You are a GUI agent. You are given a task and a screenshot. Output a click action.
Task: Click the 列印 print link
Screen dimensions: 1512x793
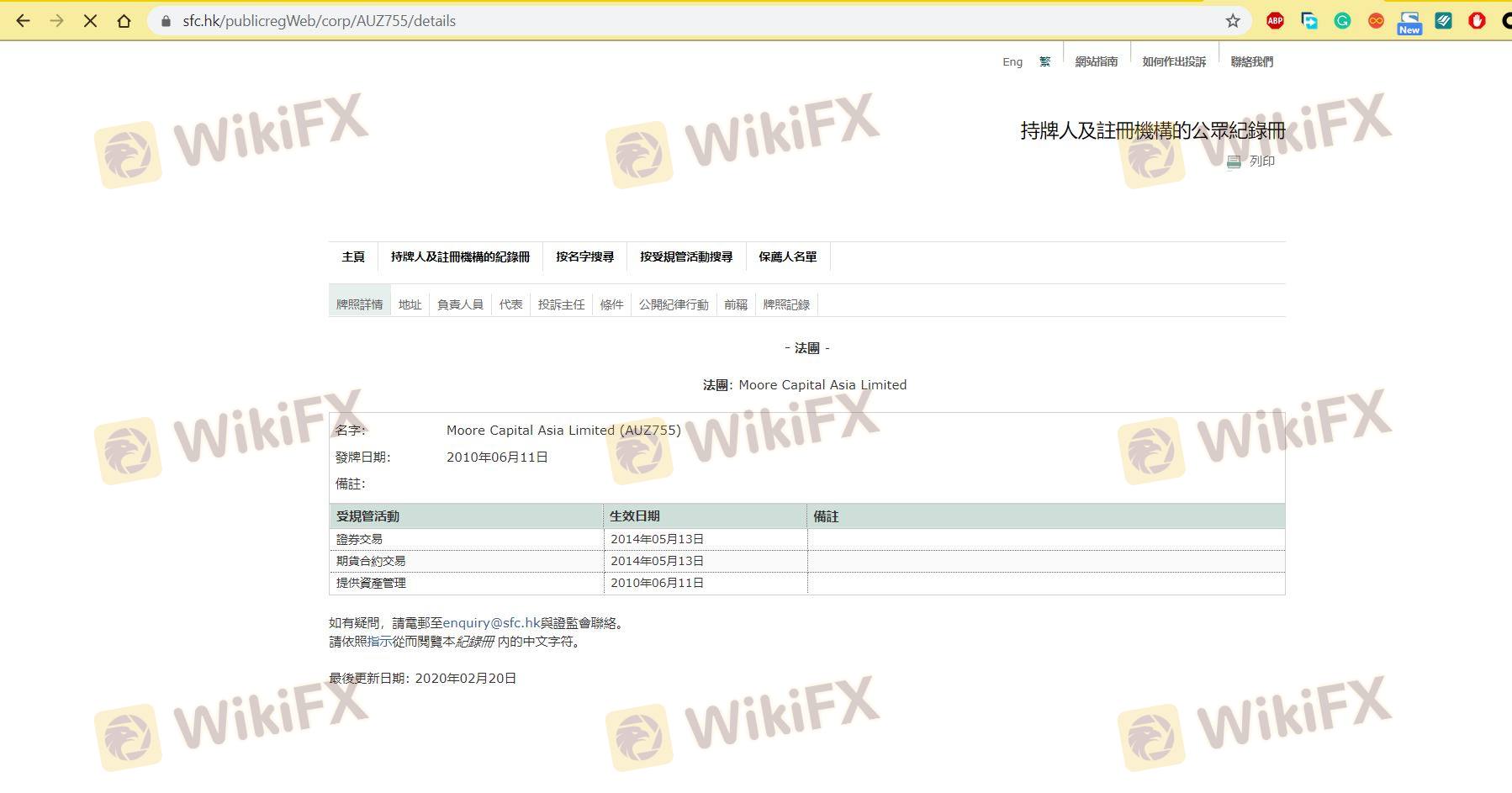(1262, 161)
